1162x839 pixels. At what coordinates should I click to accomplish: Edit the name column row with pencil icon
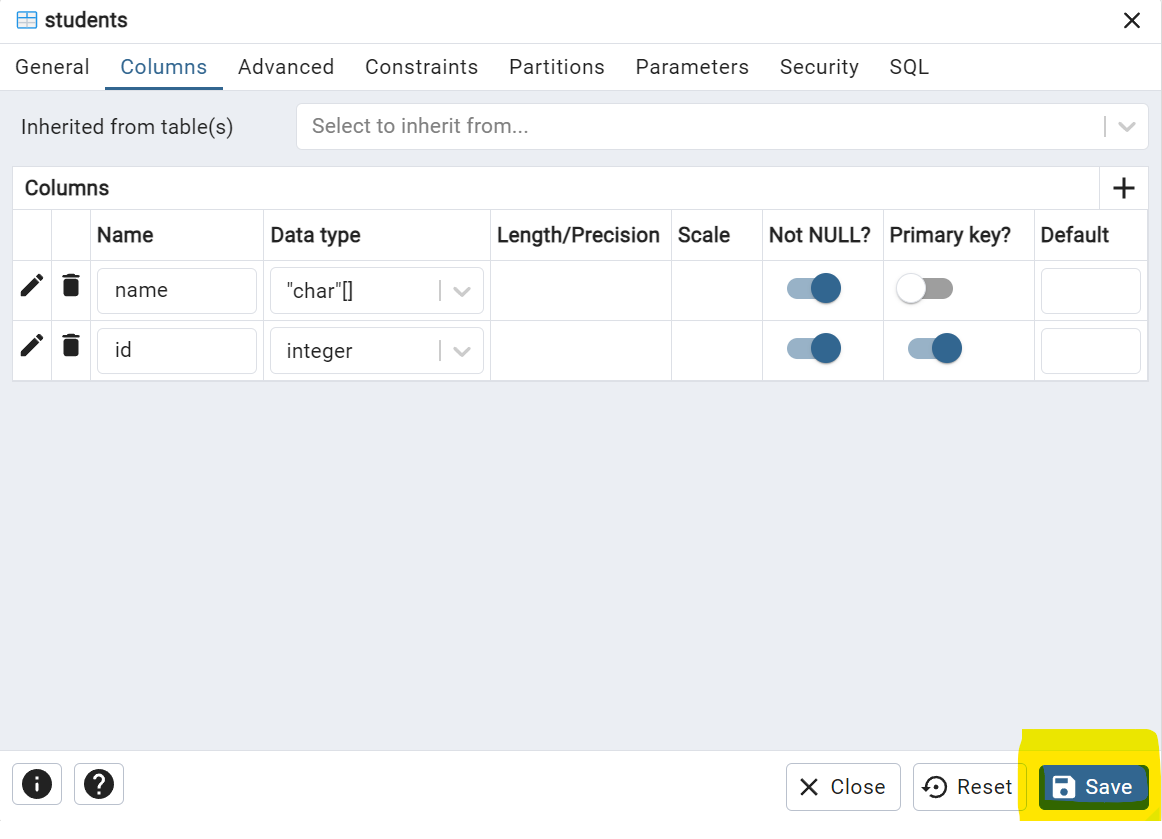[x=32, y=286]
